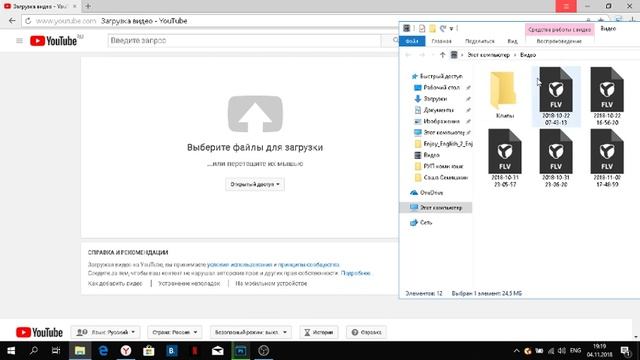Open the Вид ribbon tab
640x360 pixels.
click(512, 41)
